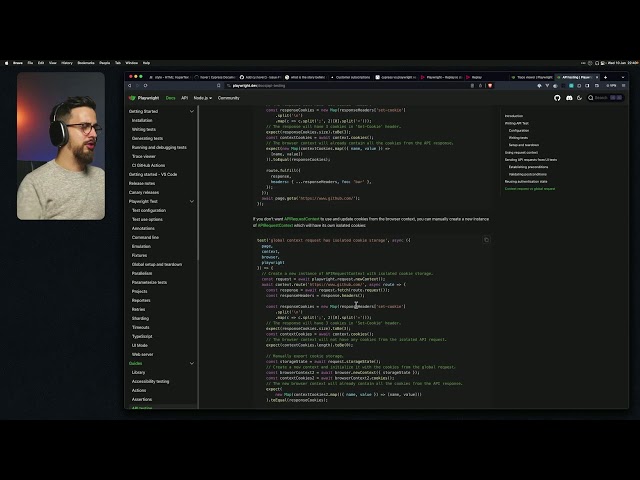Open the Node.js language dropdown
The height and width of the screenshot is (480, 640).
click(x=202, y=98)
